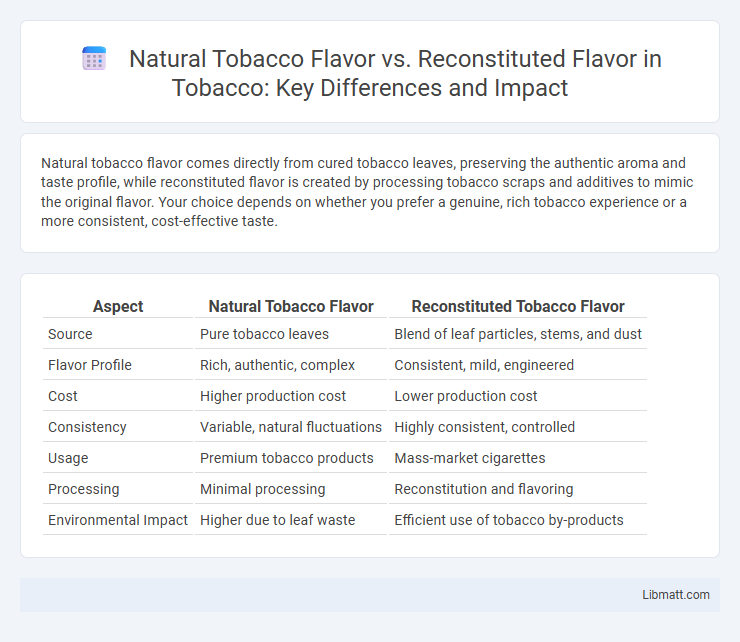Click the article title heading
Screen dimensions: 740x642
tap(395, 73)
